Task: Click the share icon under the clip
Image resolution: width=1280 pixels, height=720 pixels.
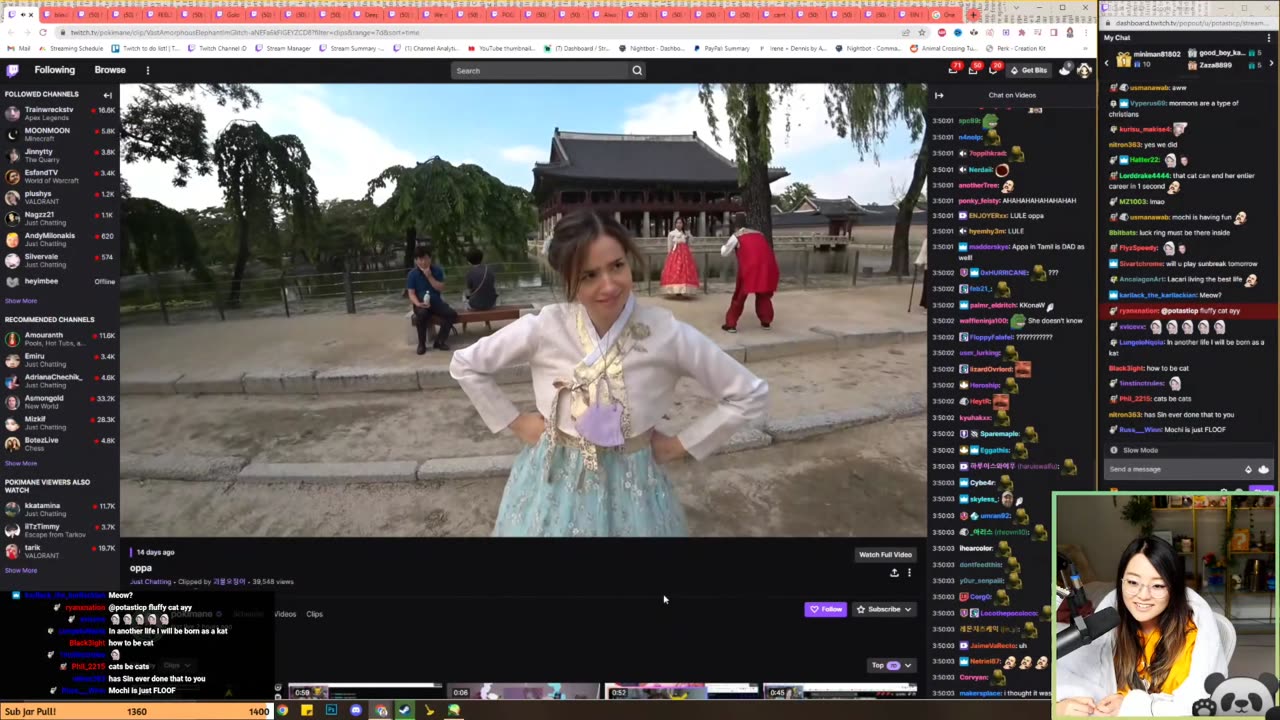Action: click(894, 573)
